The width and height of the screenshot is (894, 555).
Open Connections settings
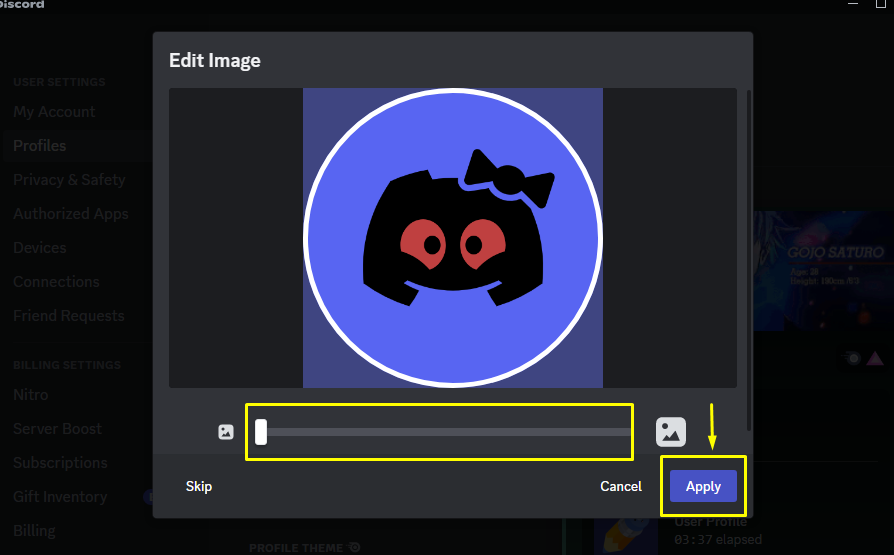[x=56, y=282]
